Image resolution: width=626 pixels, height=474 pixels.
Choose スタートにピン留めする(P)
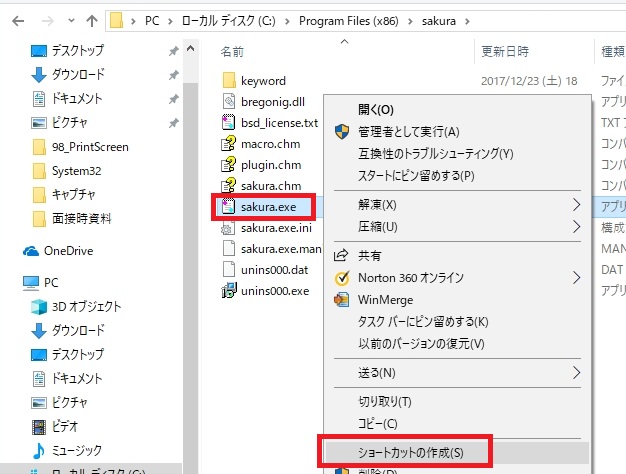coord(416,176)
